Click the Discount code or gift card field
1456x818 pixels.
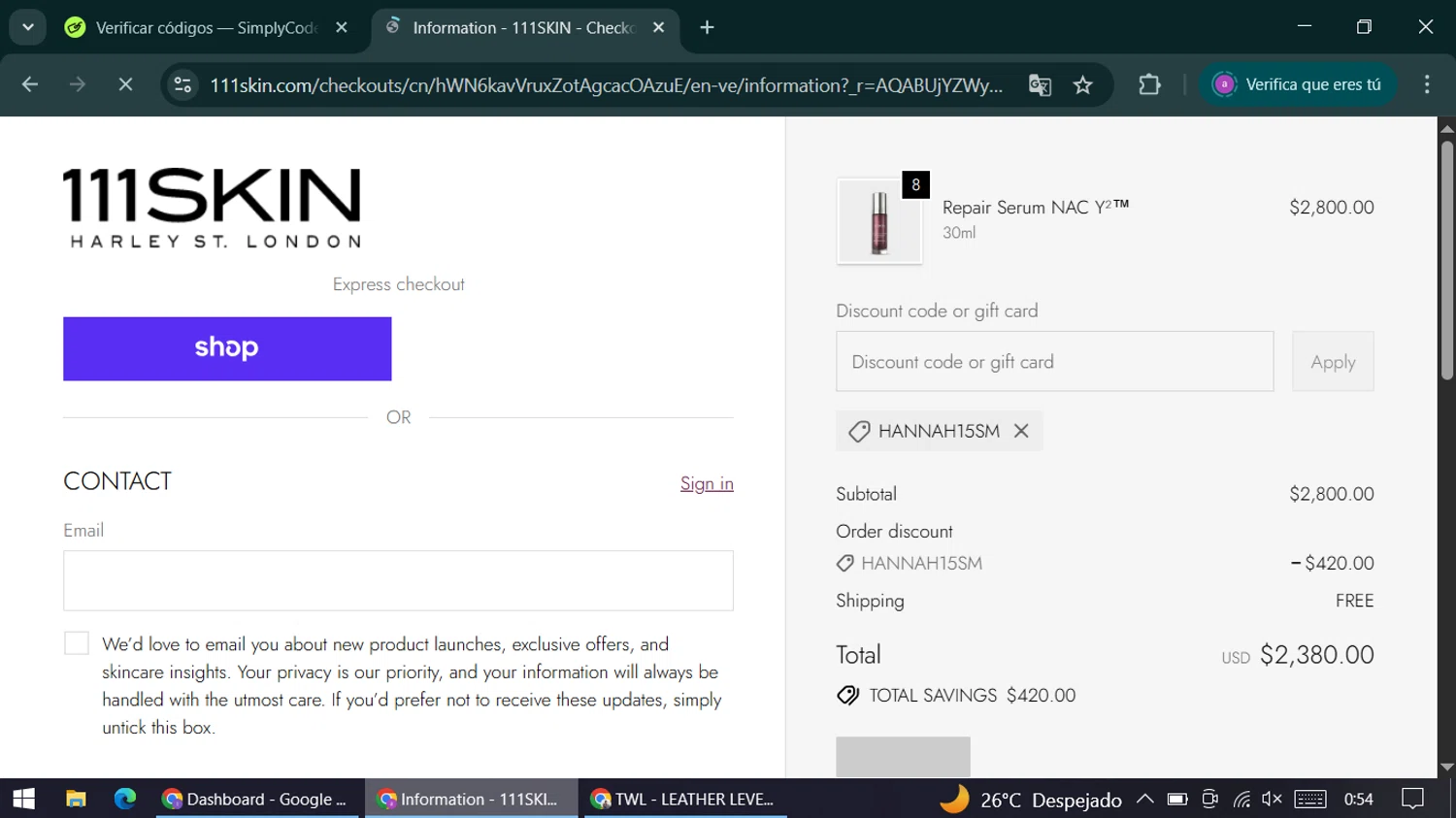pyautogui.click(x=1055, y=362)
